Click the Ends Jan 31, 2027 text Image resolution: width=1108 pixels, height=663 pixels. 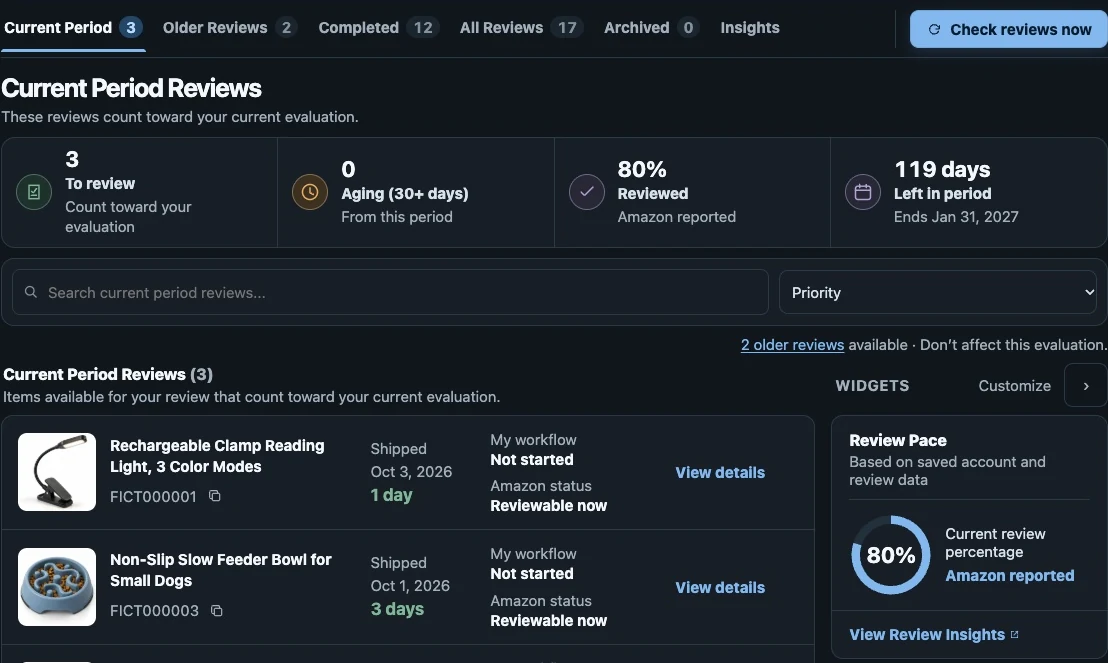956,217
